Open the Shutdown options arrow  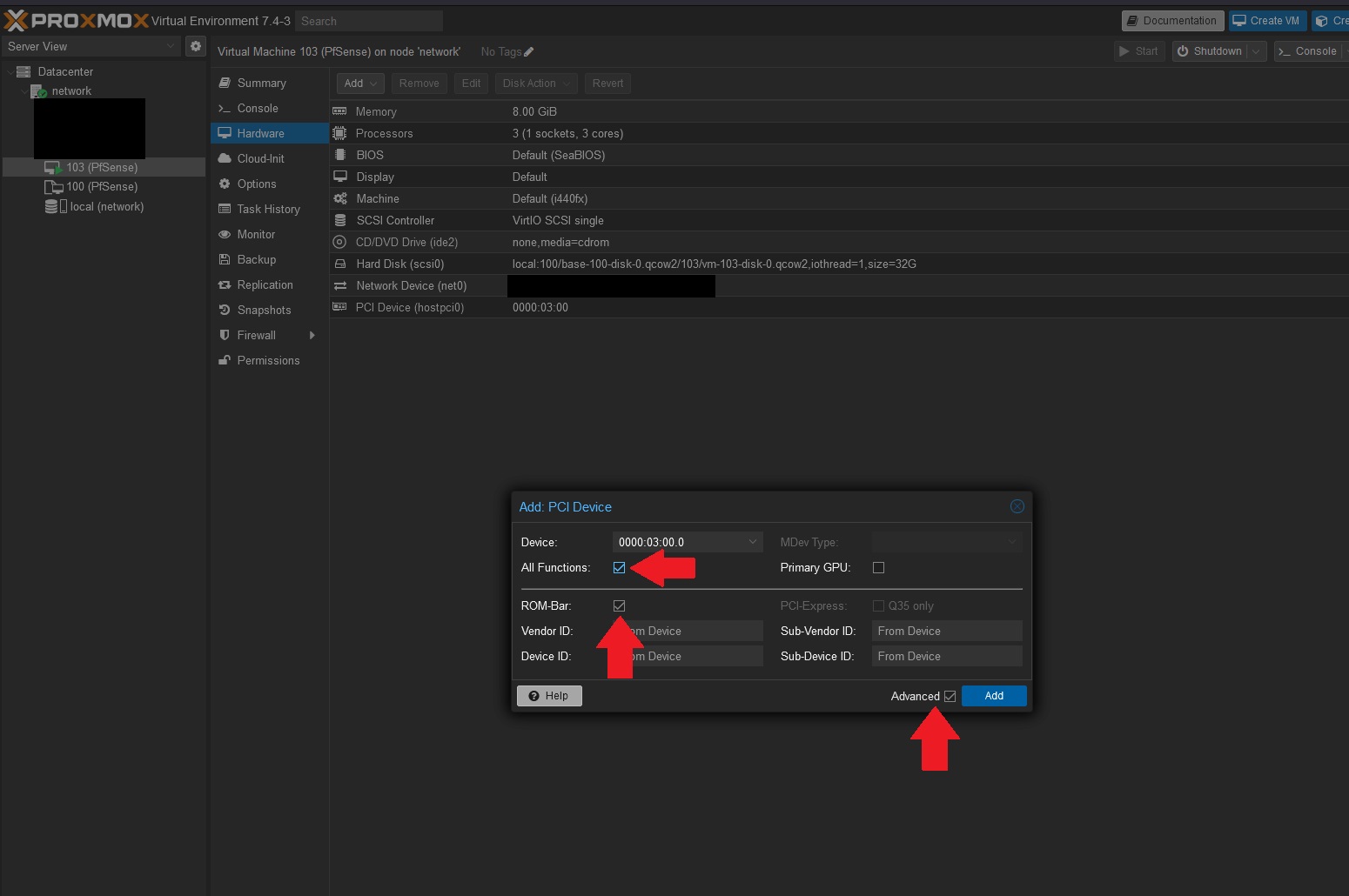coord(1256,51)
